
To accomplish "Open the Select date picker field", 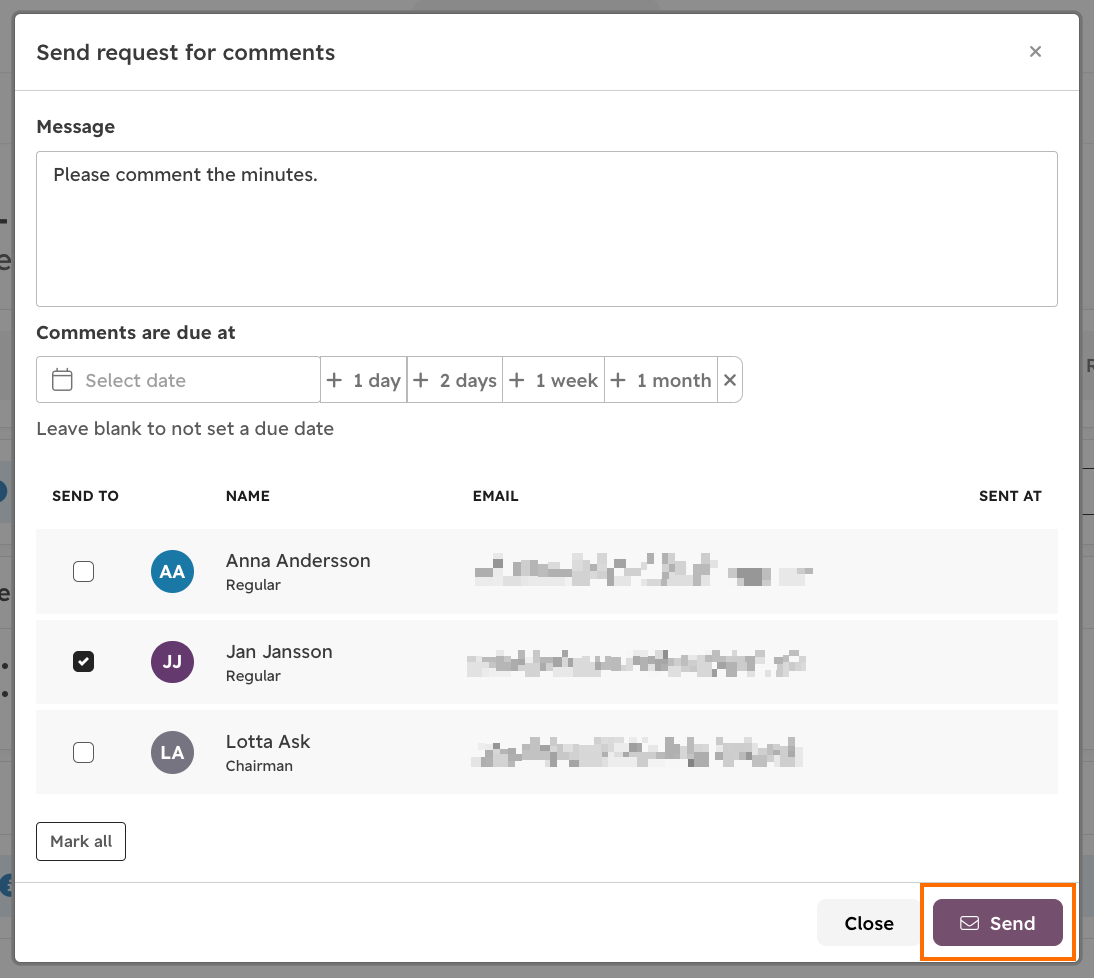I will pos(179,380).
